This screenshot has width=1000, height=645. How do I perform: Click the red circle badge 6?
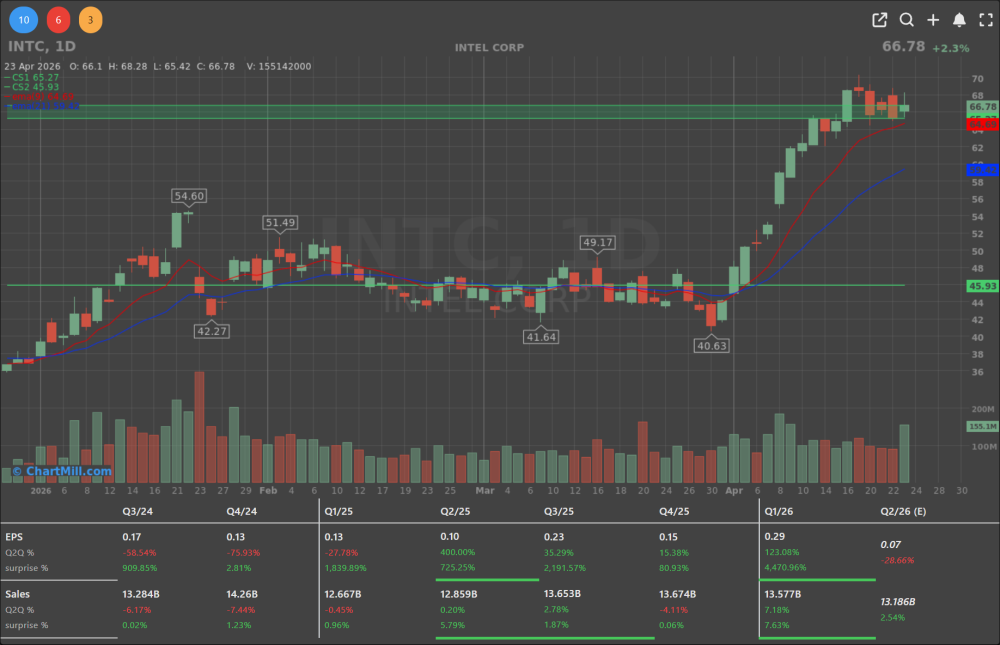pyautogui.click(x=58, y=20)
